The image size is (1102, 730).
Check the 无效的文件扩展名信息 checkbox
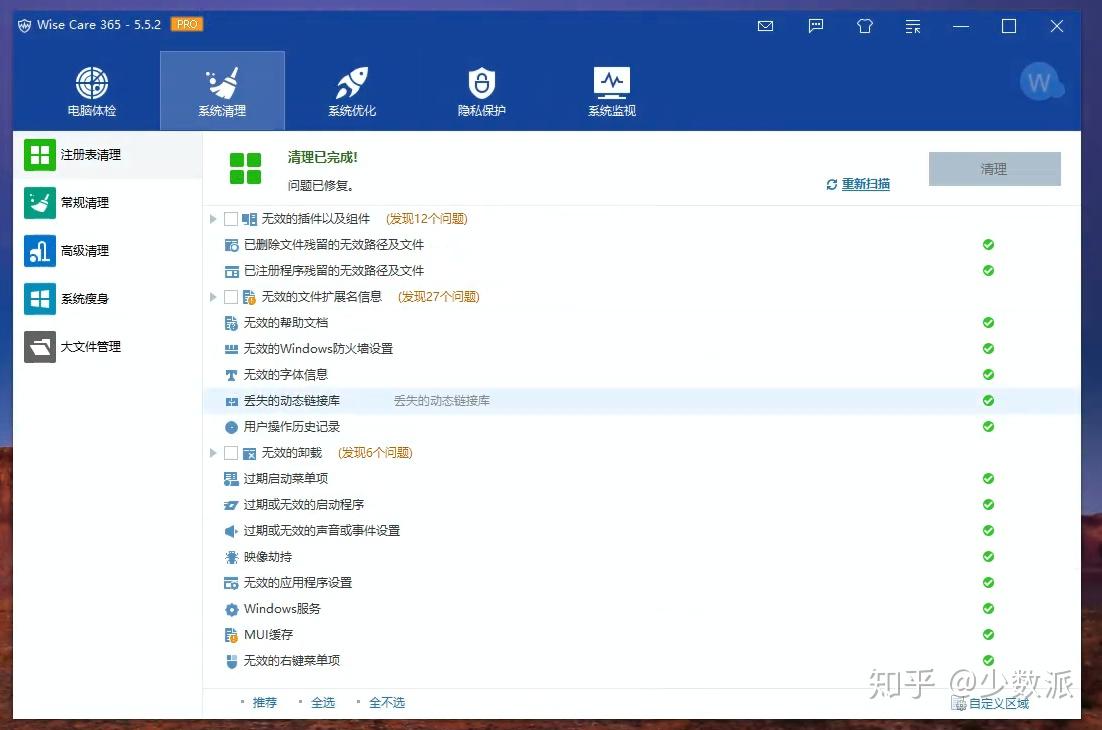tap(231, 296)
